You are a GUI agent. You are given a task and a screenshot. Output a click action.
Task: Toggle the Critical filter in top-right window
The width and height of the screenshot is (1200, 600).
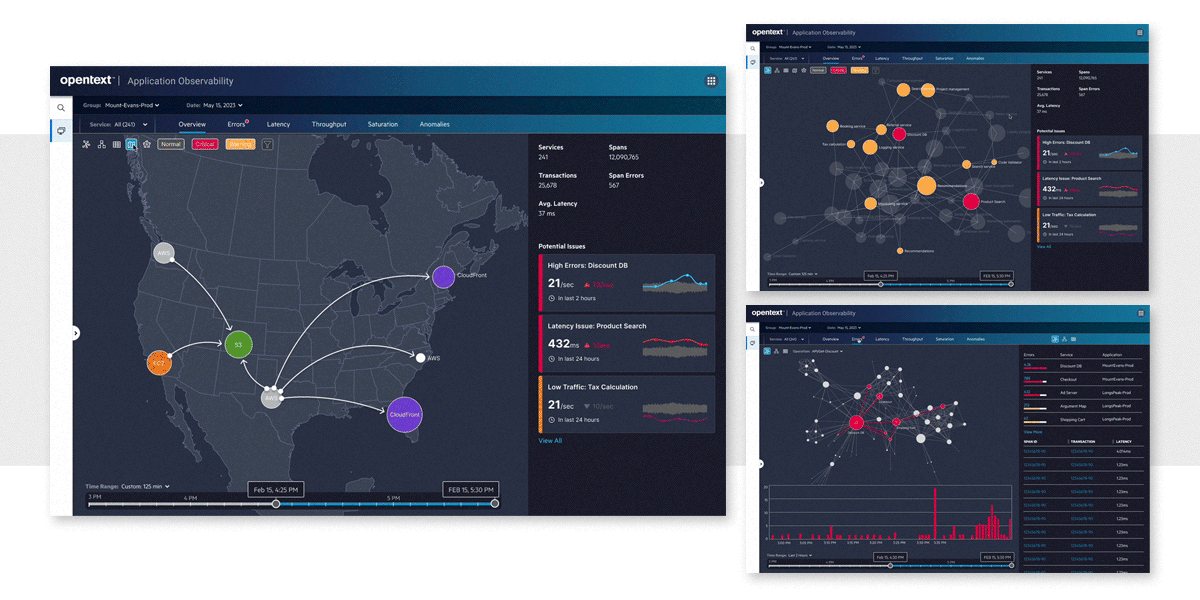click(838, 71)
